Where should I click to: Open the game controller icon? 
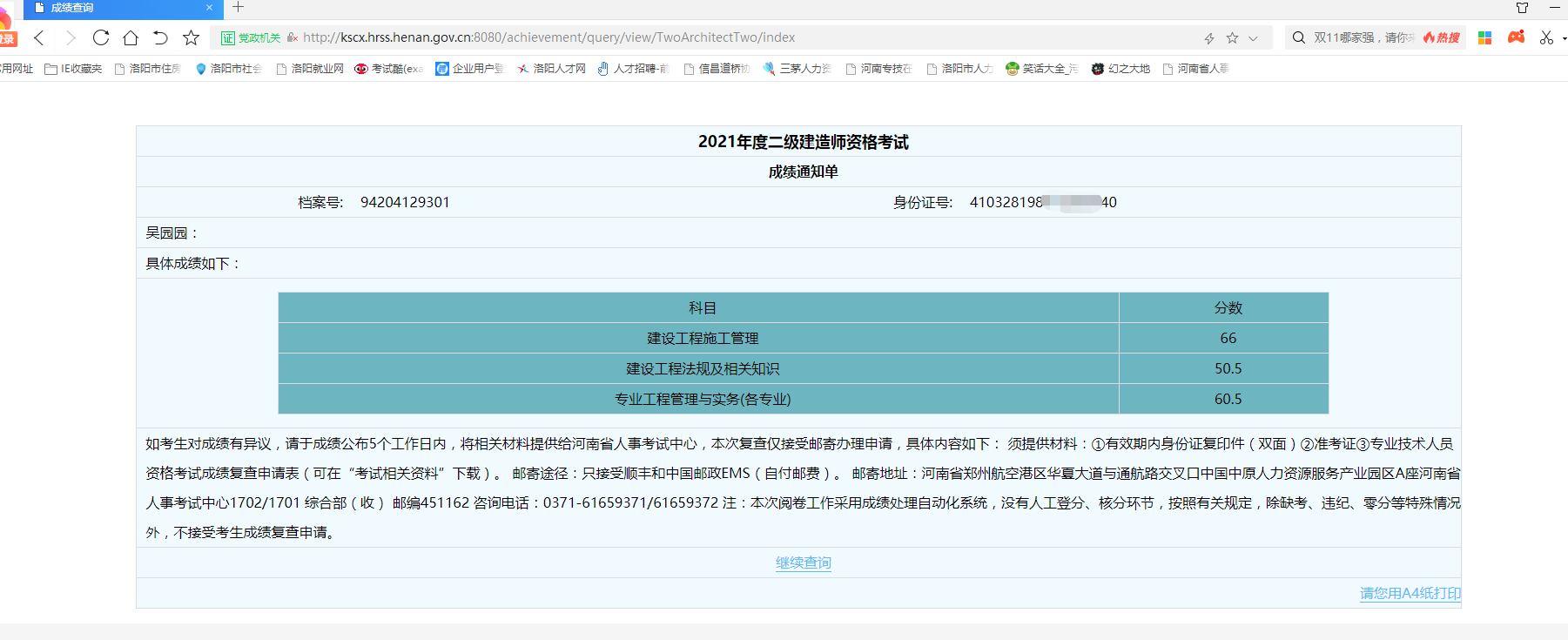point(1516,37)
